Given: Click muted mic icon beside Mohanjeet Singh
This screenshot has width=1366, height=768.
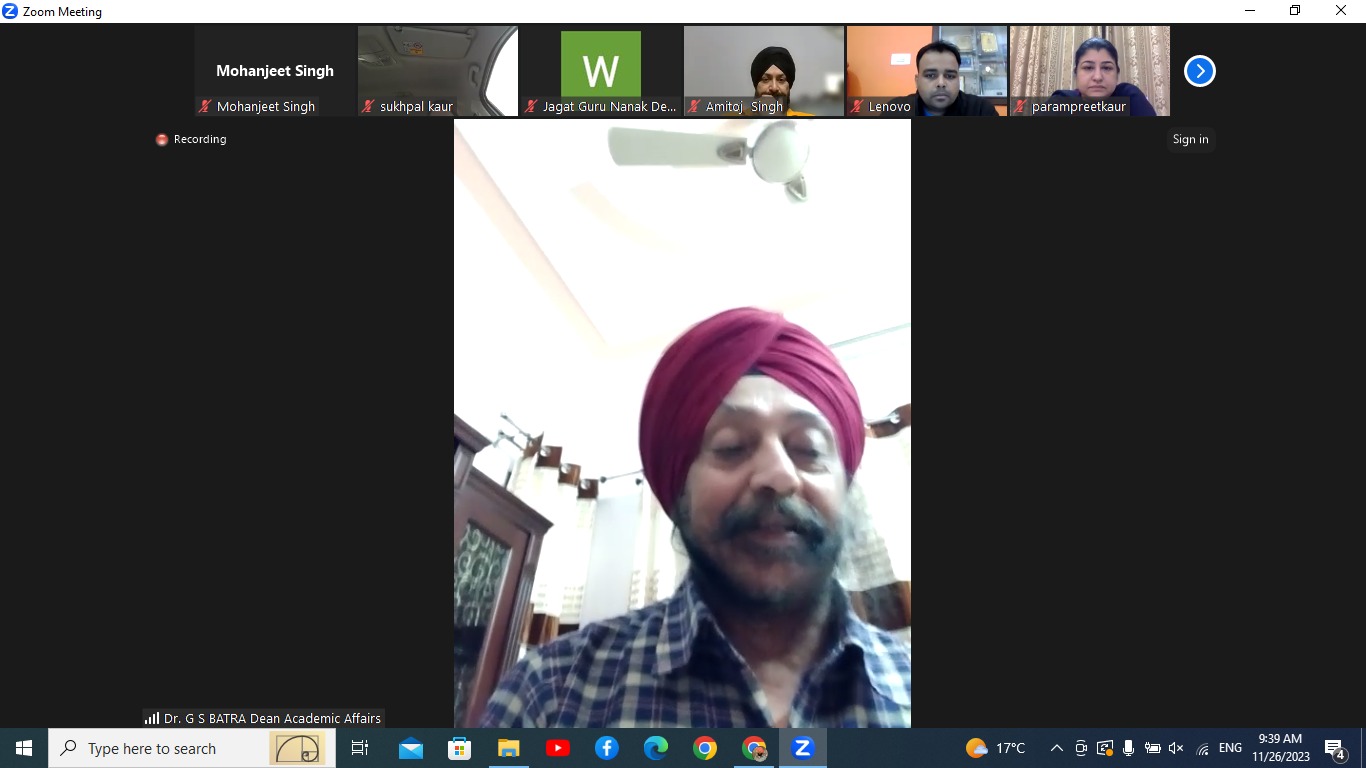Looking at the screenshot, I should (x=205, y=106).
